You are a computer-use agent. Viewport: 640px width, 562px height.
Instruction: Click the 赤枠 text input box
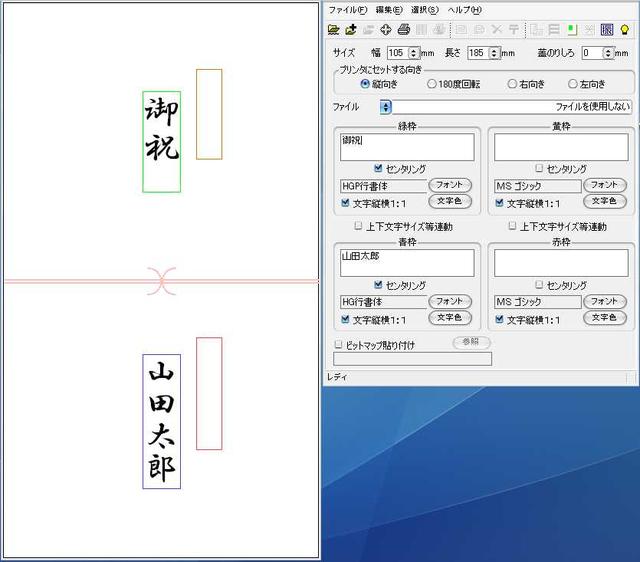(559, 262)
